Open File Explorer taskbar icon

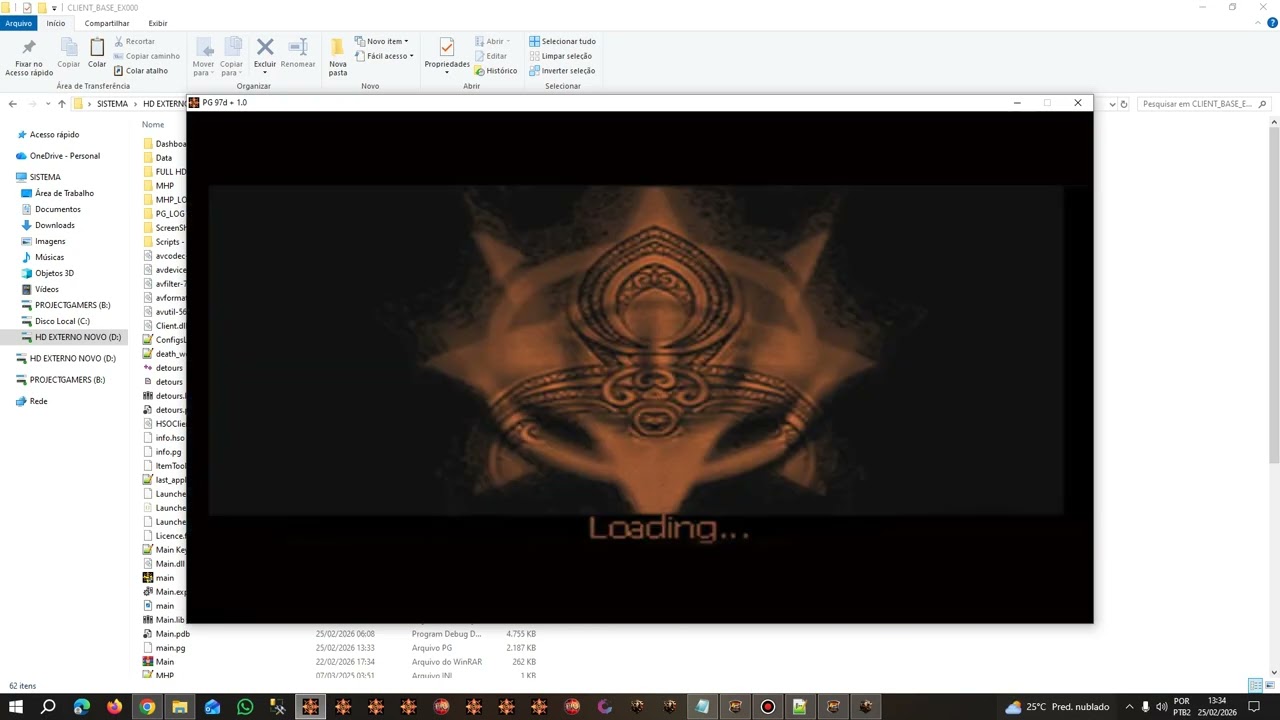pyautogui.click(x=180, y=707)
